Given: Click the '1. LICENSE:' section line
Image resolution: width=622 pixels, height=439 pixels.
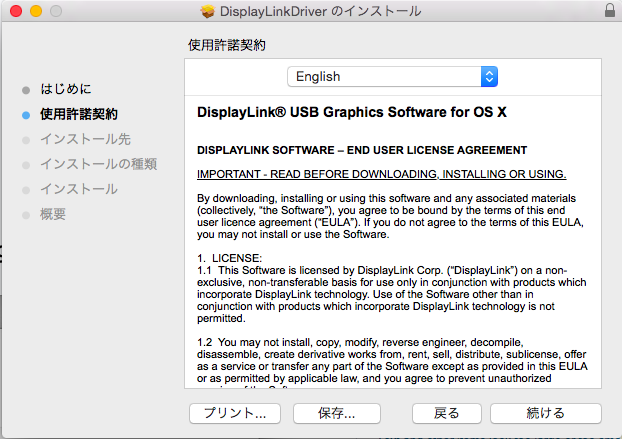Looking at the screenshot, I should (x=230, y=258).
